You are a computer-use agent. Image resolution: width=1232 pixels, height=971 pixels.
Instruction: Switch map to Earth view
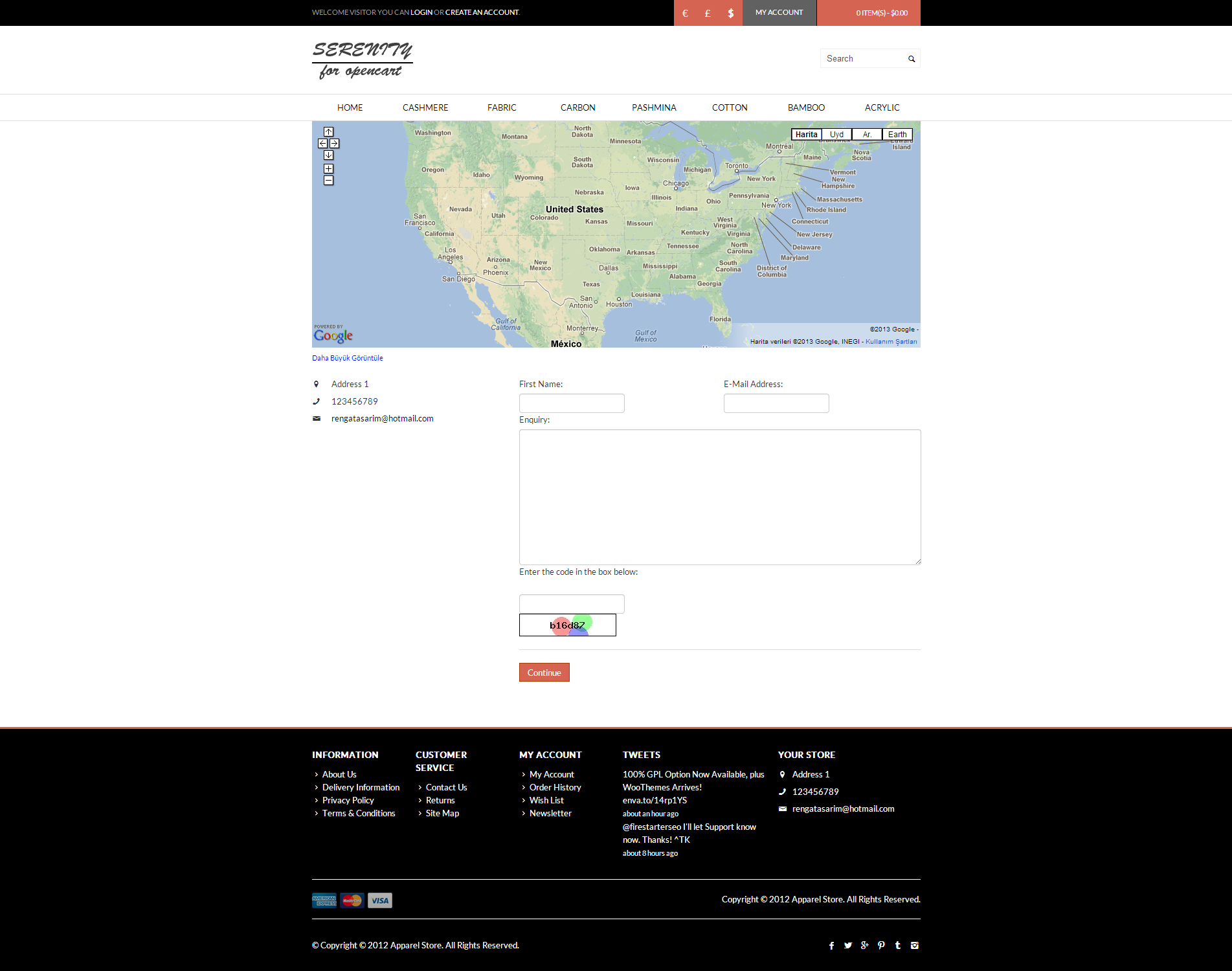coord(897,135)
